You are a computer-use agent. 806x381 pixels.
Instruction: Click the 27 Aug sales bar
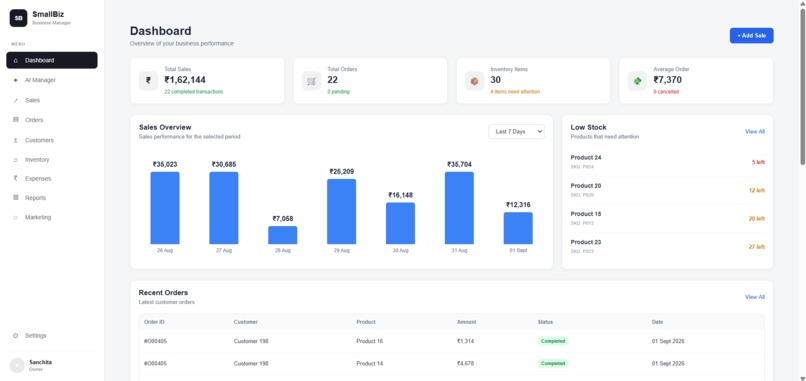[x=224, y=208]
